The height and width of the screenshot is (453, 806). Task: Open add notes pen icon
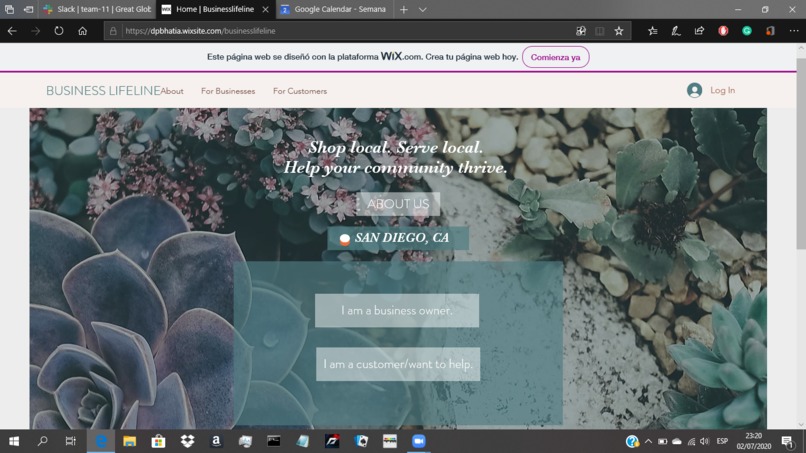point(676,31)
